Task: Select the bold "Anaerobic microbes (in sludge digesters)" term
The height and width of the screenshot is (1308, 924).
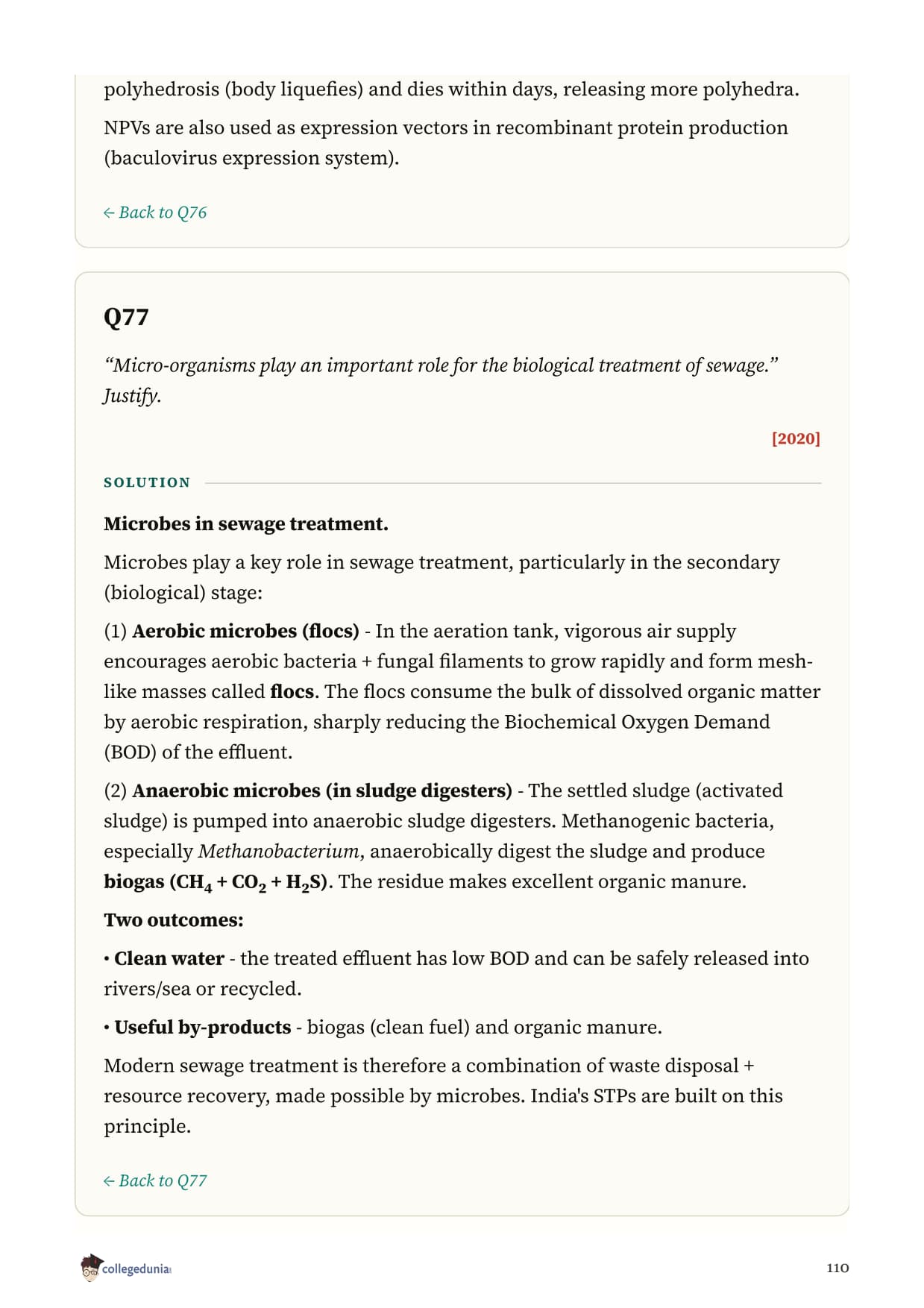Action: (322, 790)
